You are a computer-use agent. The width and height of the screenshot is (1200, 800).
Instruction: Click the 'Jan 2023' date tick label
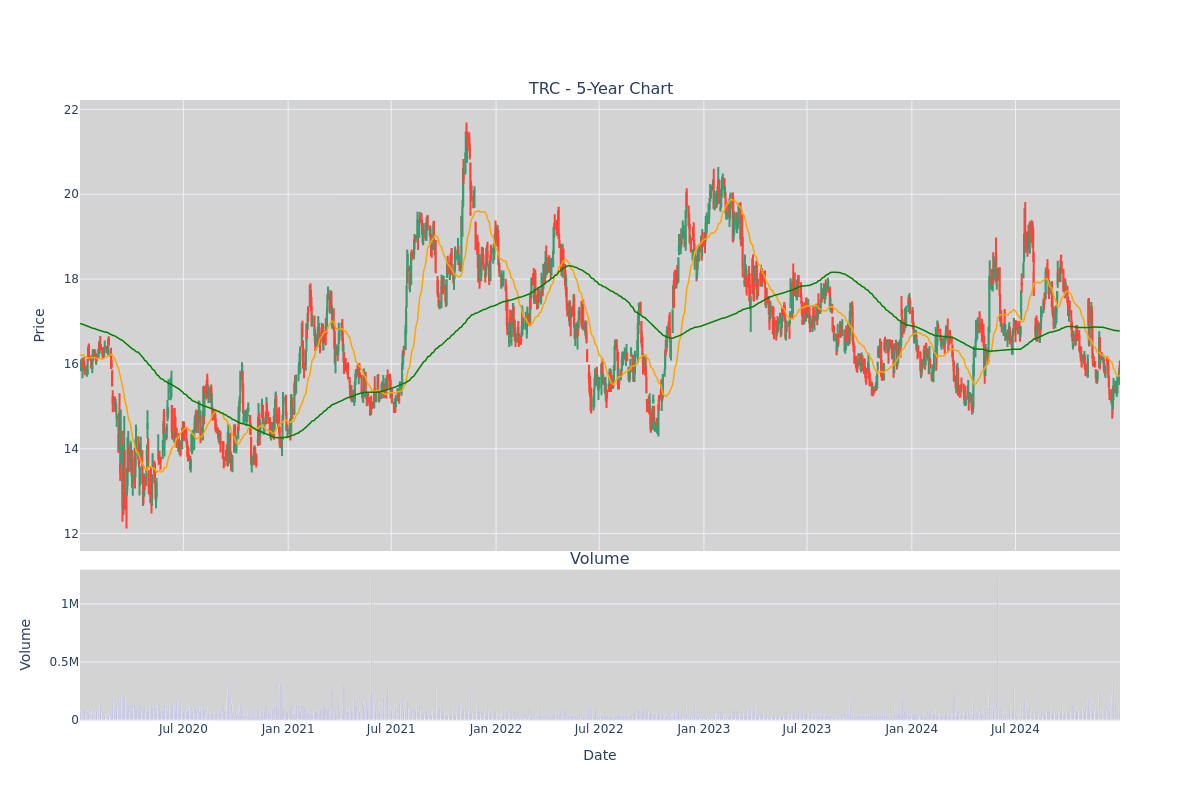(704, 729)
